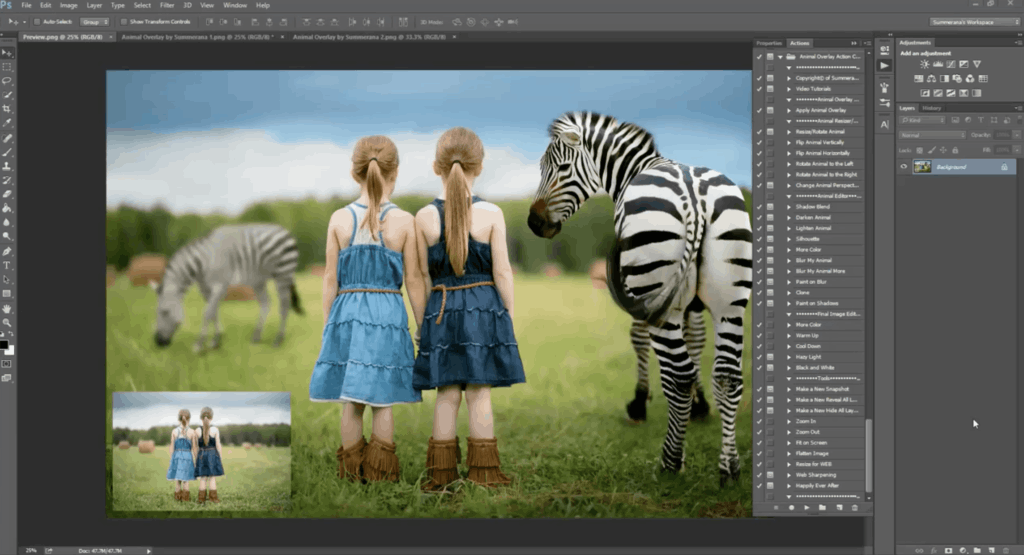The image size is (1024, 555).
Task: Open the Group auto-select dropdown
Action: click(94, 21)
